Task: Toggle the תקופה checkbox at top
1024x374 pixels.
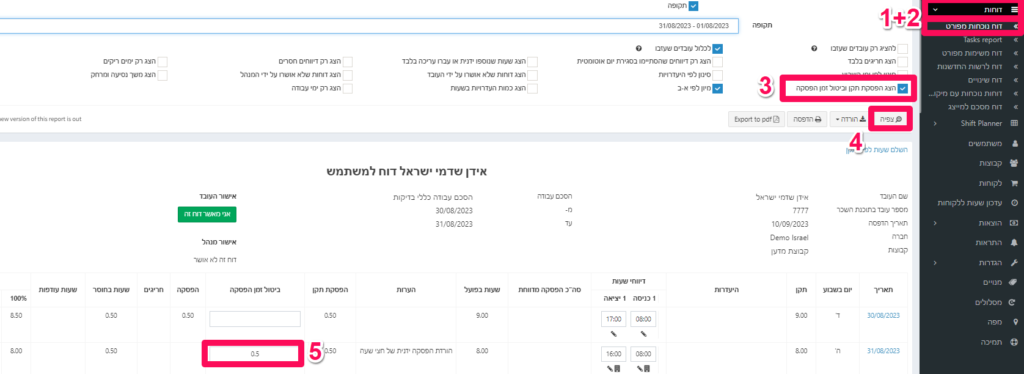Action: [694, 5]
